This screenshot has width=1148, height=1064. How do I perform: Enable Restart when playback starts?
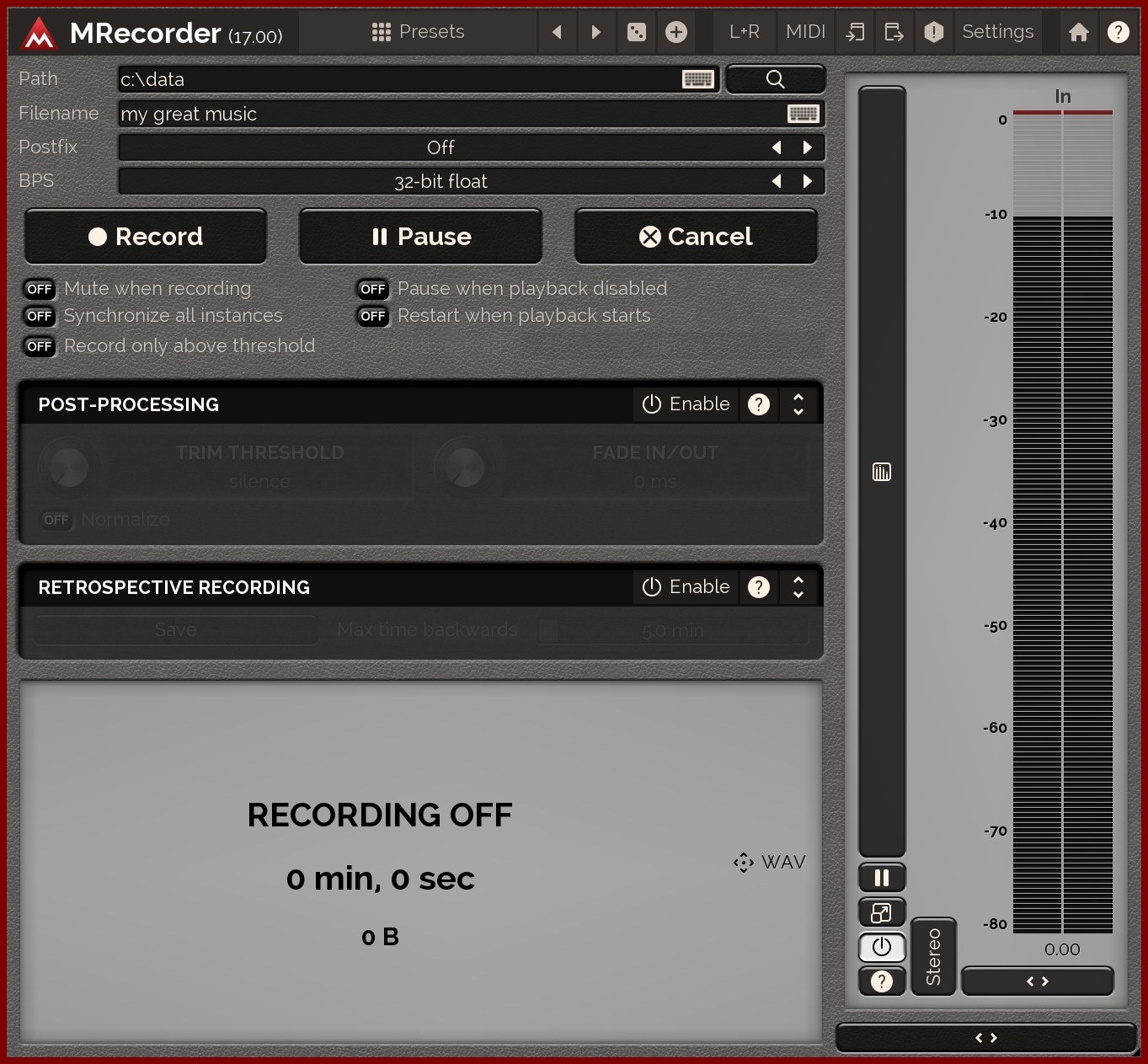pos(373,316)
